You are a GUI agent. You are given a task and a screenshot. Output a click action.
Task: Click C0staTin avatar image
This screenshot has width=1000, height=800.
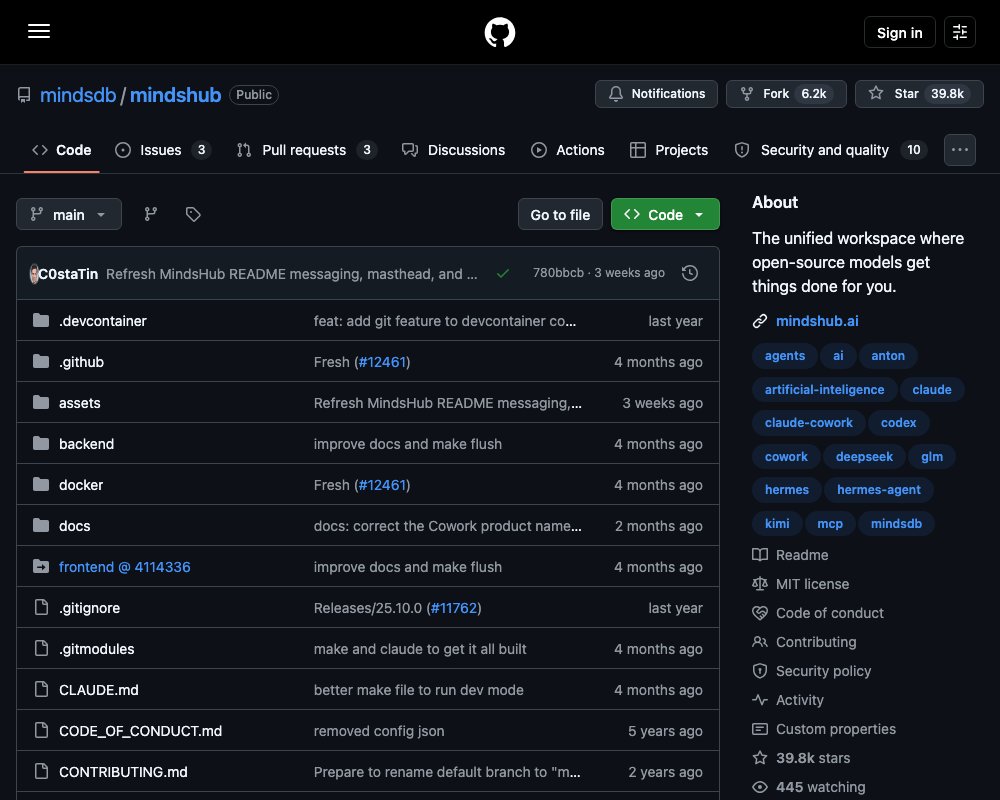click(x=34, y=274)
